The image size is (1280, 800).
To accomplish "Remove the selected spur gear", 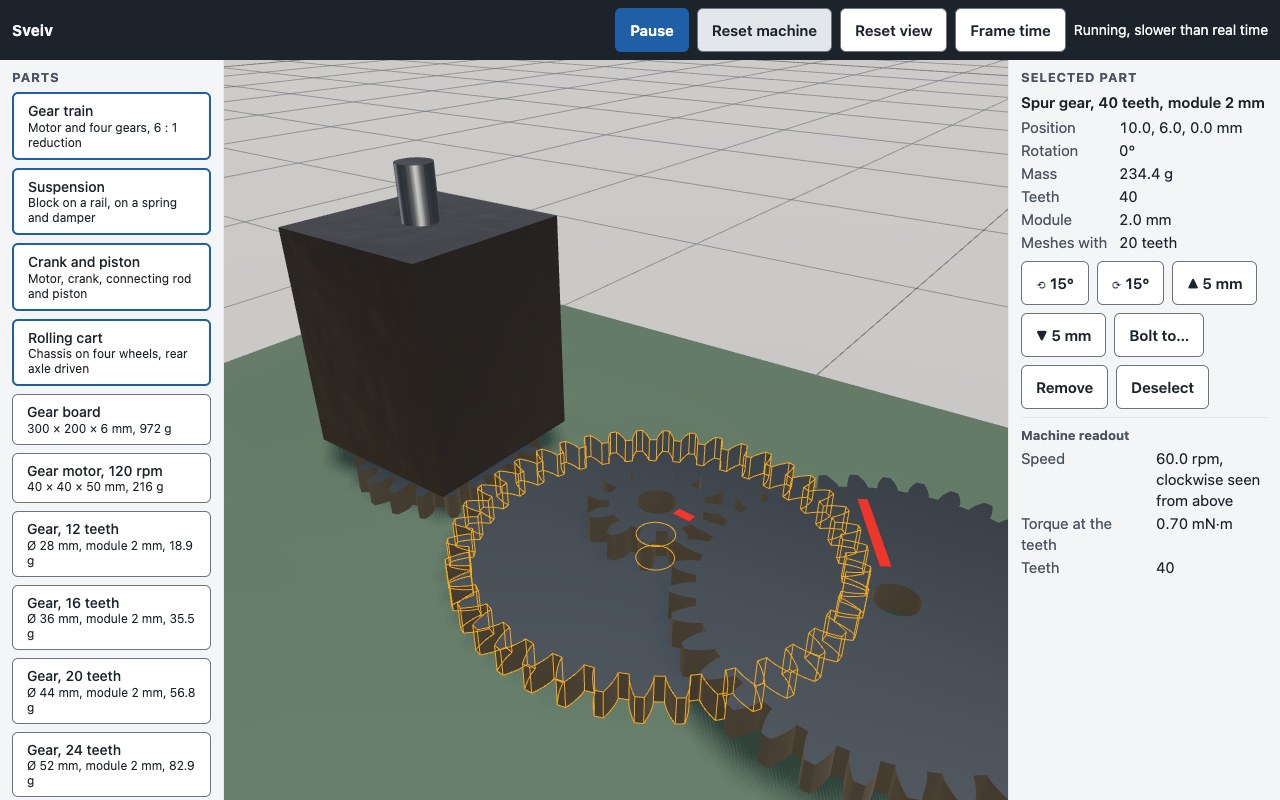I will click(x=1064, y=387).
